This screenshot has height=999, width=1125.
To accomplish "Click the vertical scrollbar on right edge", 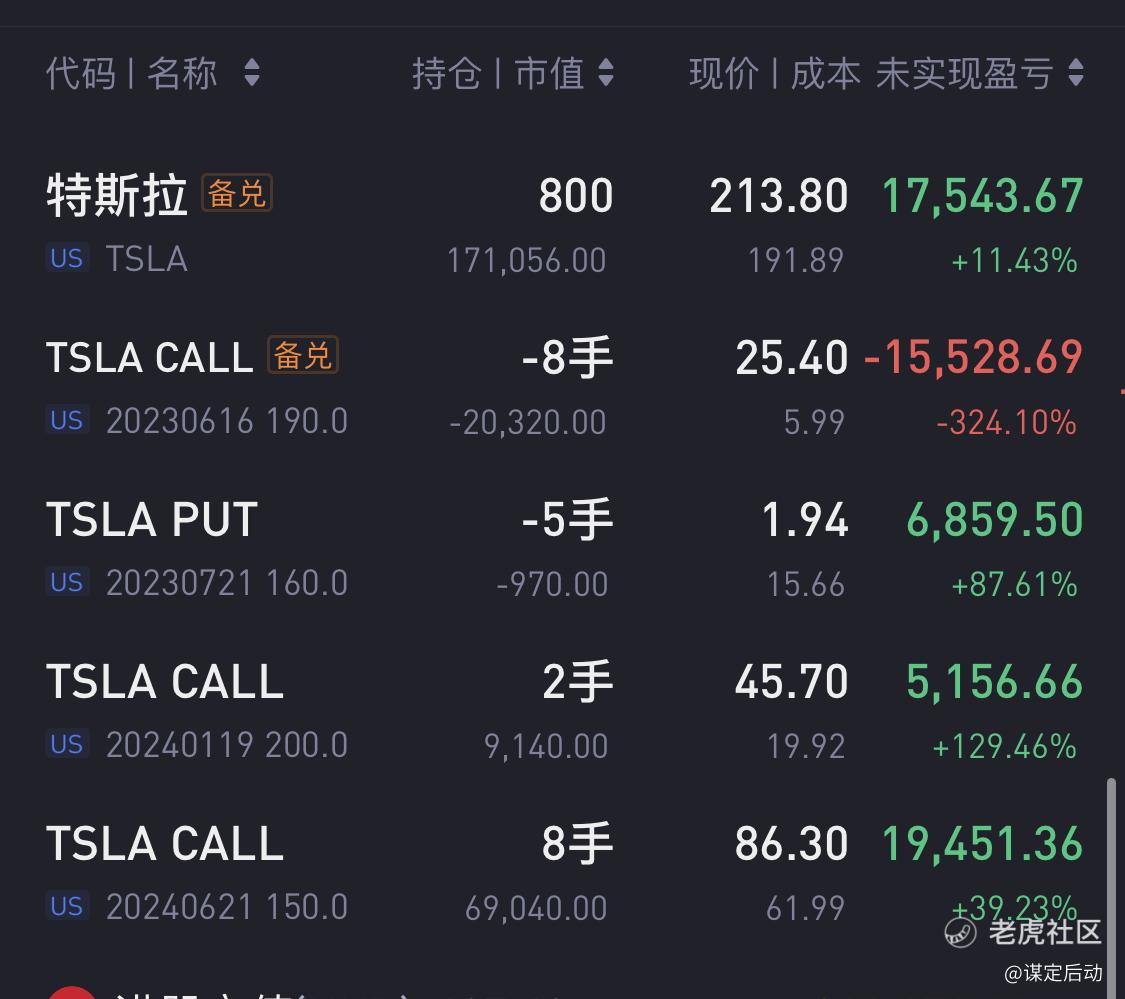I will pos(1111,880).
